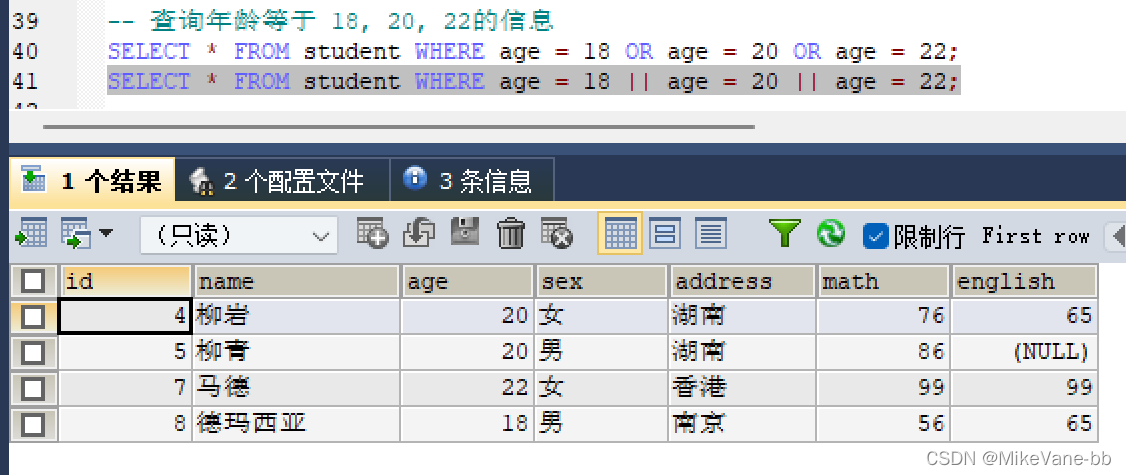Click line 40 SELECT statement with OR
Image resolution: width=1126 pixels, height=475 pixels.
coord(534,52)
